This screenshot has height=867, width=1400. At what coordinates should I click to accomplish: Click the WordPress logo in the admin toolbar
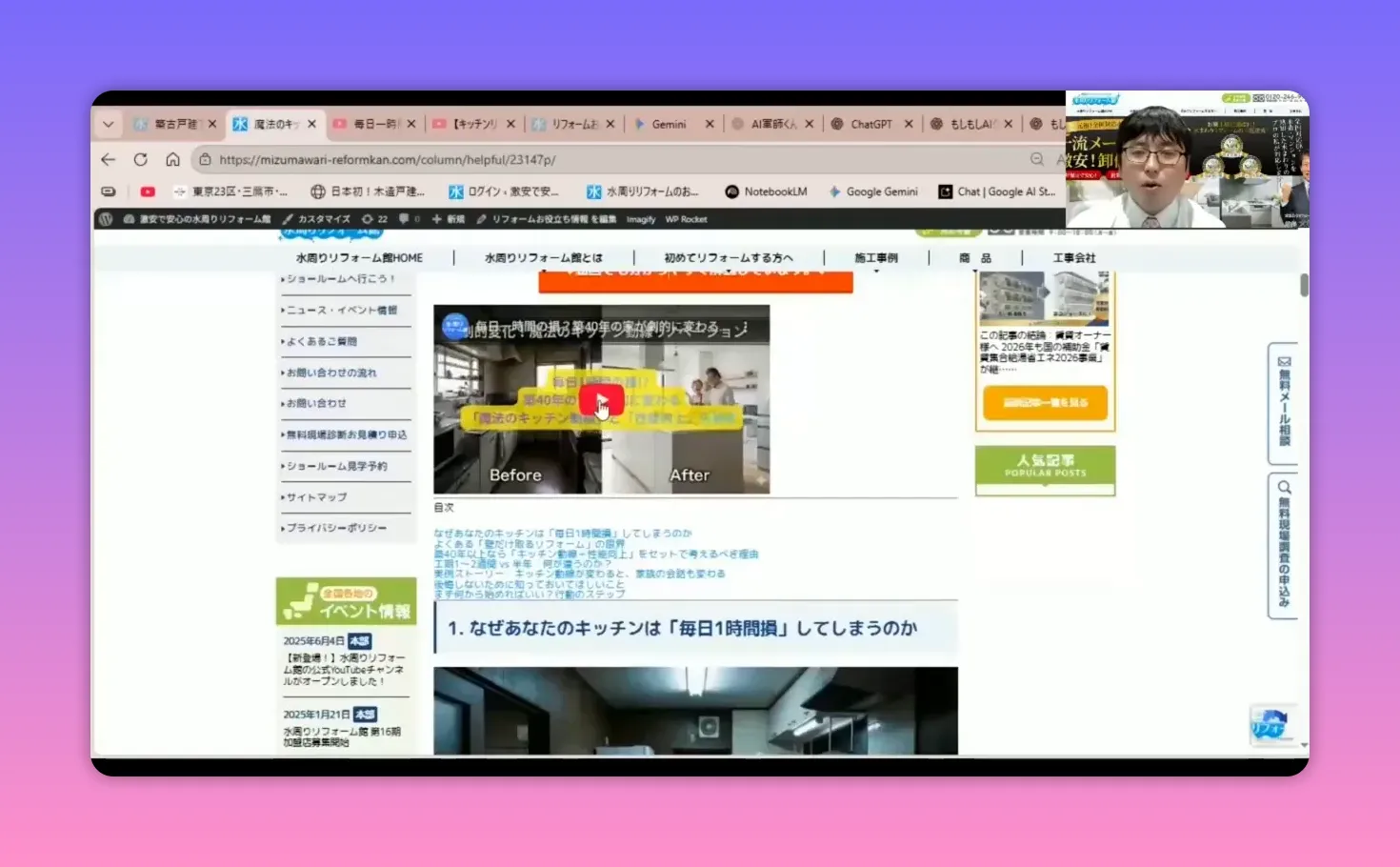[x=106, y=218]
